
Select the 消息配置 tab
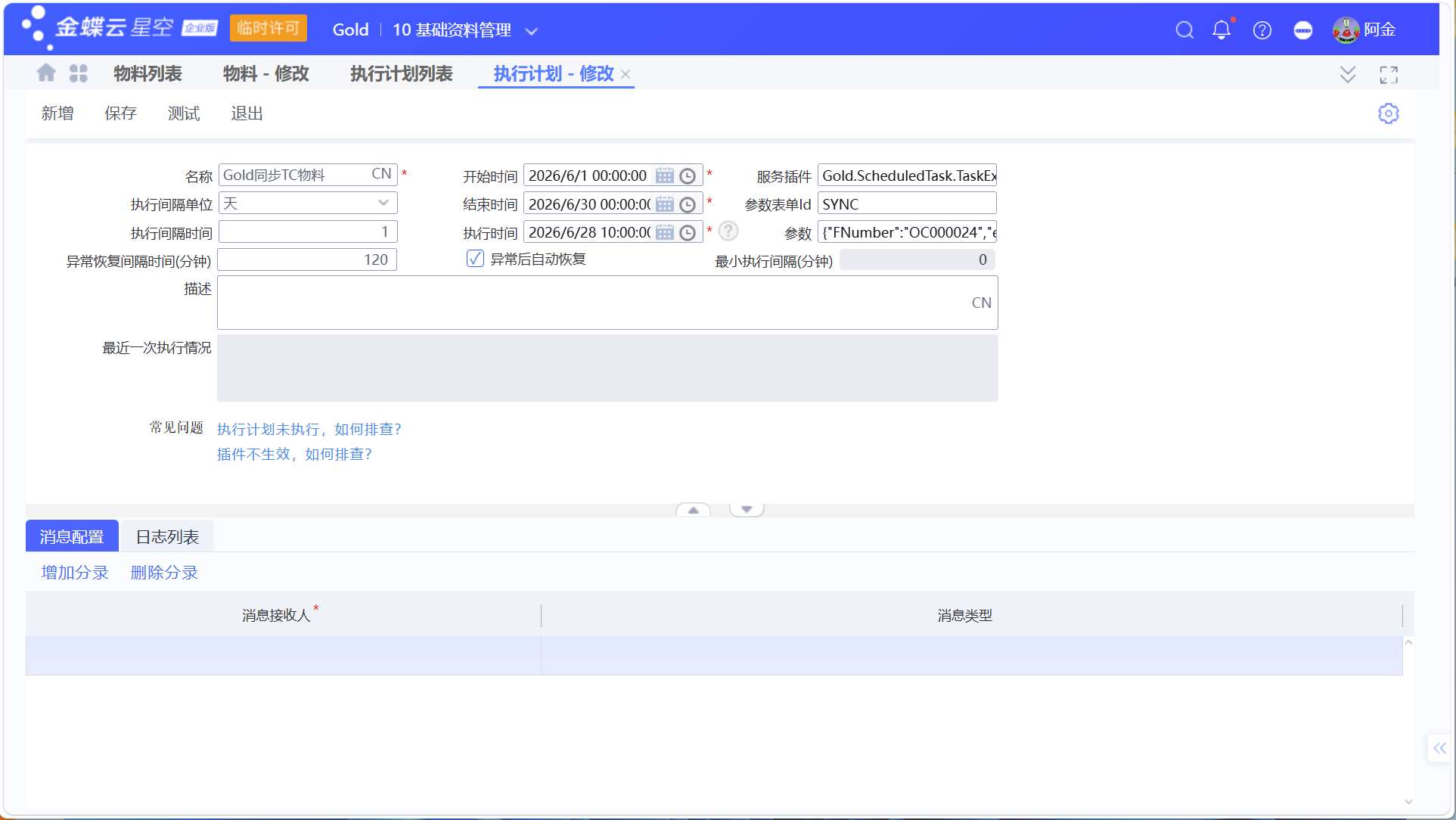point(72,536)
